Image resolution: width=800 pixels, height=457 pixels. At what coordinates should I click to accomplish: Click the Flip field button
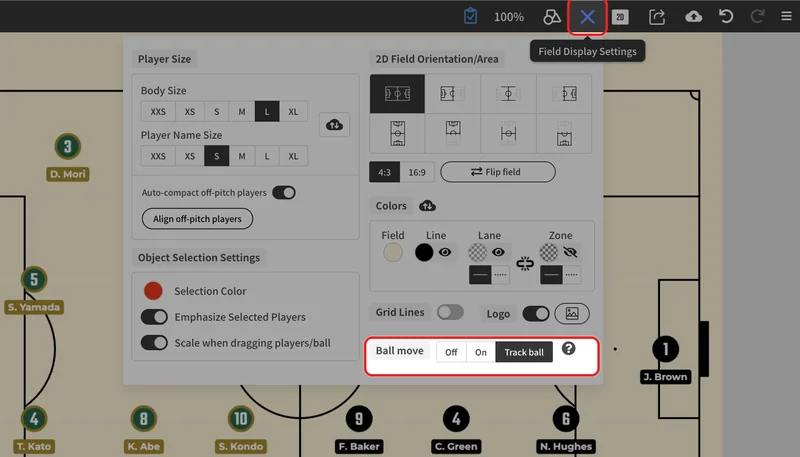point(498,172)
